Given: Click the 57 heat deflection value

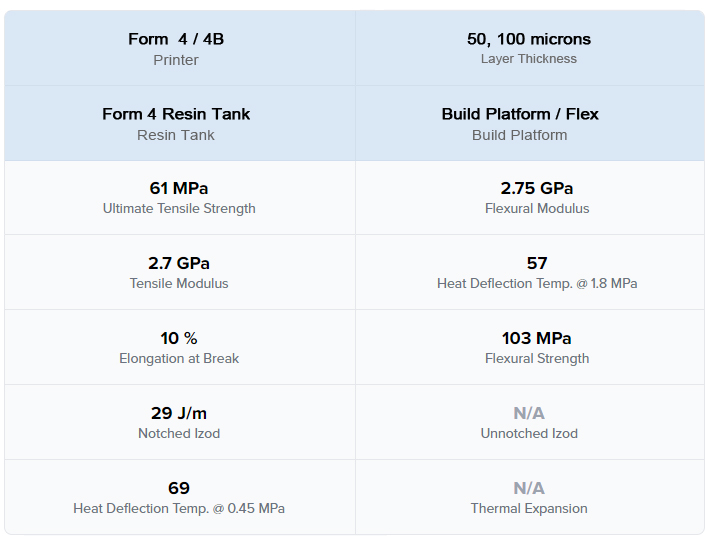Looking at the screenshot, I should point(537,263).
